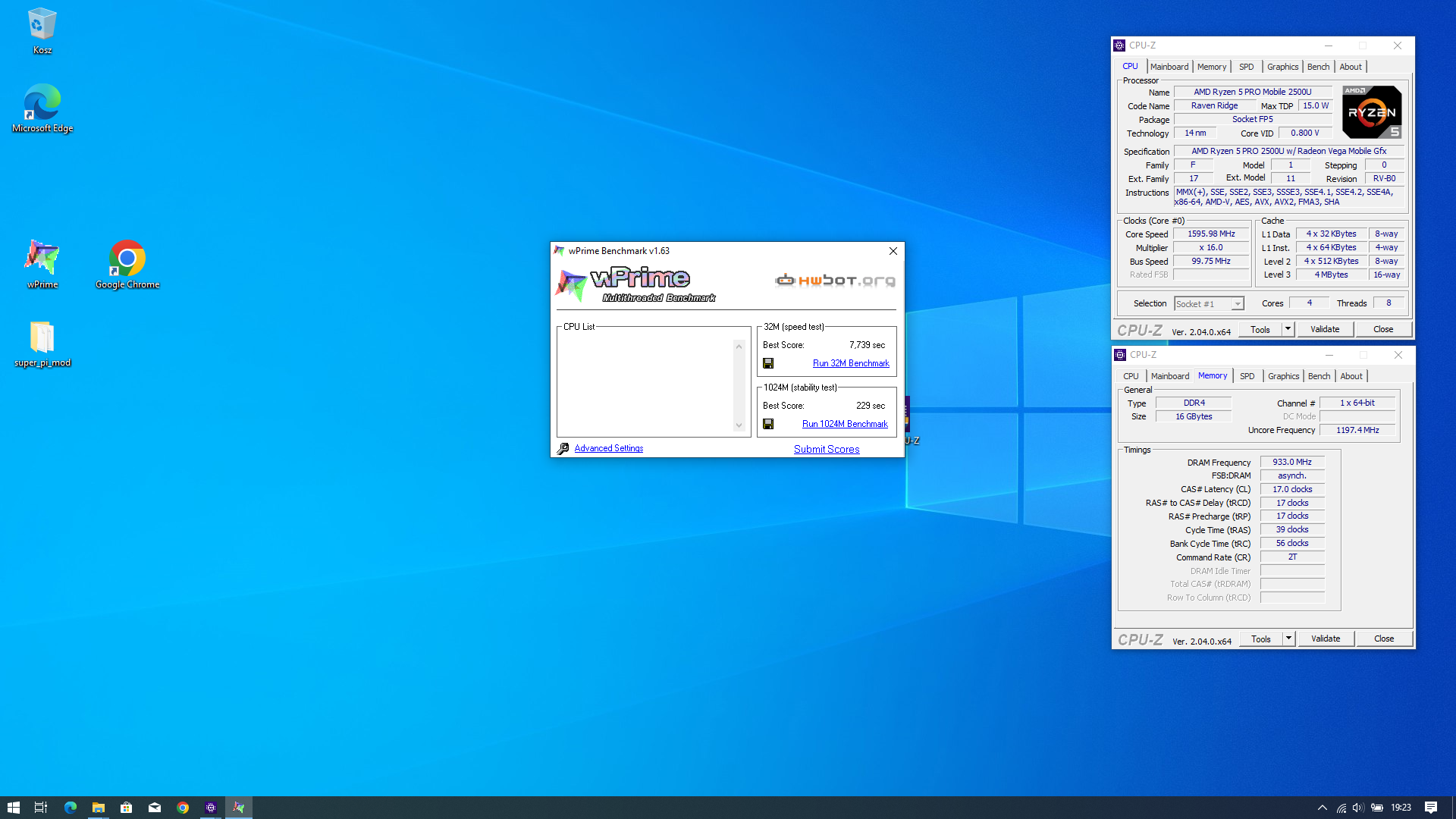
Task: Open Advanced Settings link in wPrime
Action: tap(608, 448)
